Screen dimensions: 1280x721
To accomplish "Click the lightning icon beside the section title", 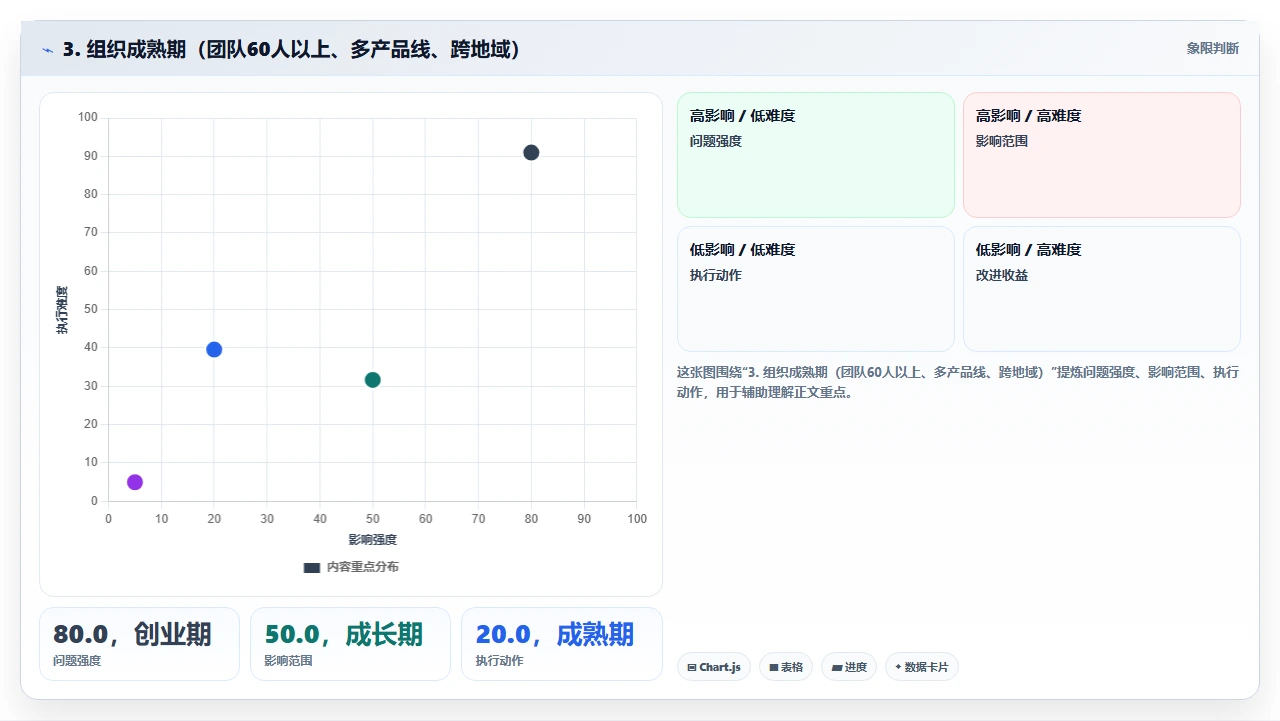I will (x=48, y=50).
